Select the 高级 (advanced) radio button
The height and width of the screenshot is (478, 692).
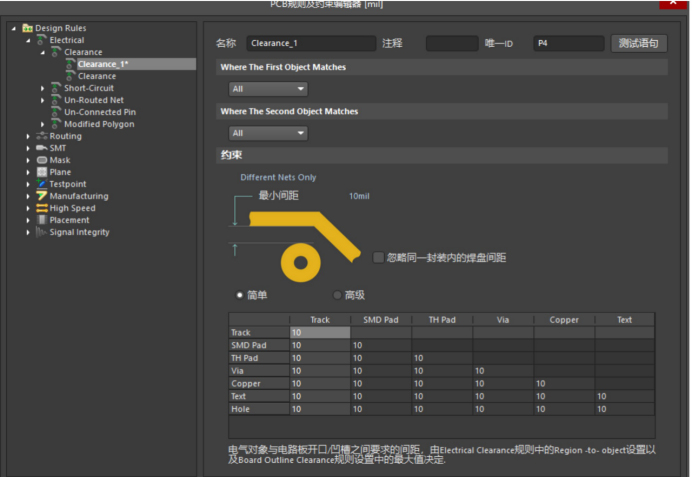(x=337, y=295)
